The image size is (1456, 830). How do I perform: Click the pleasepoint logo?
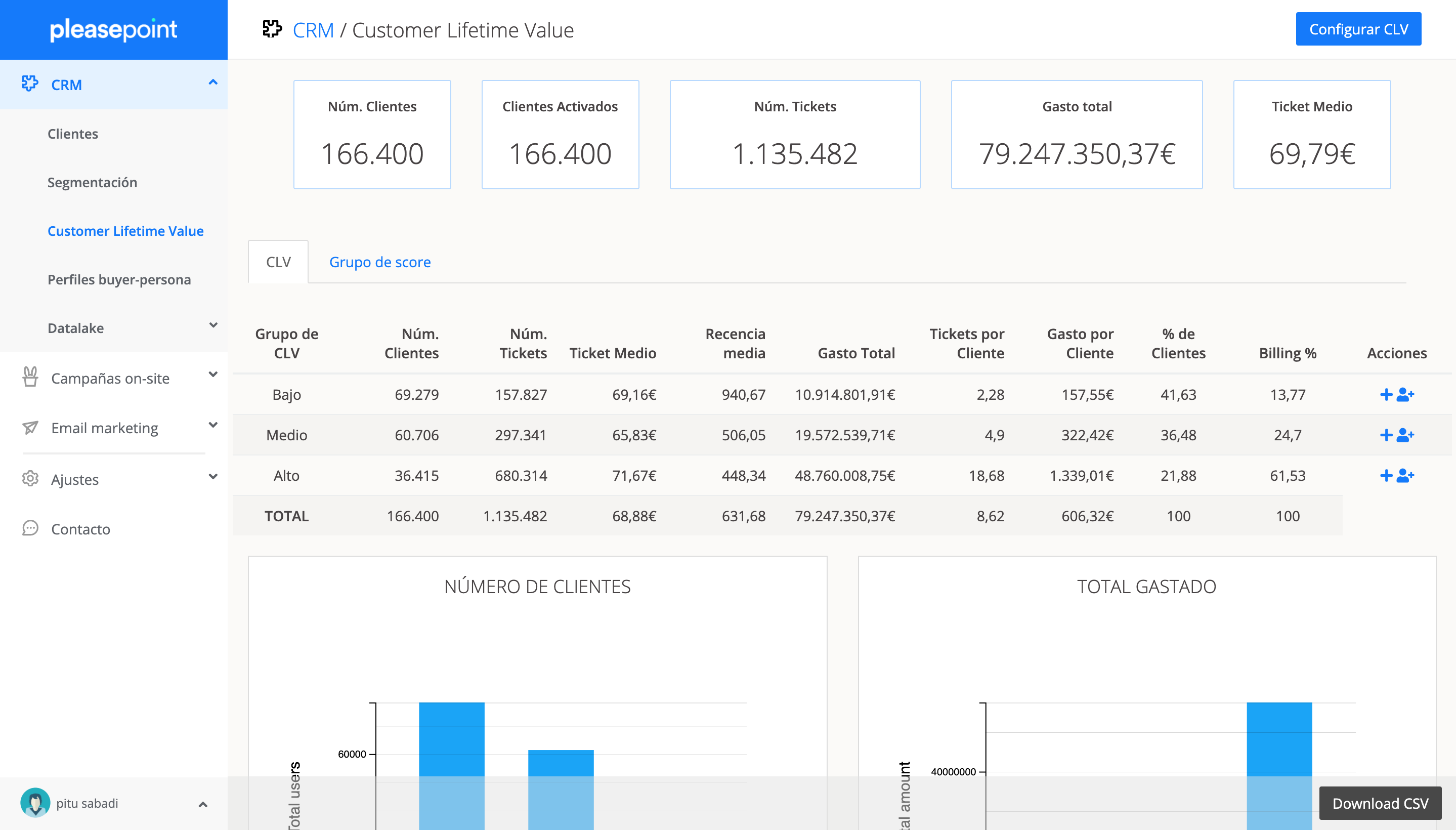(x=113, y=30)
